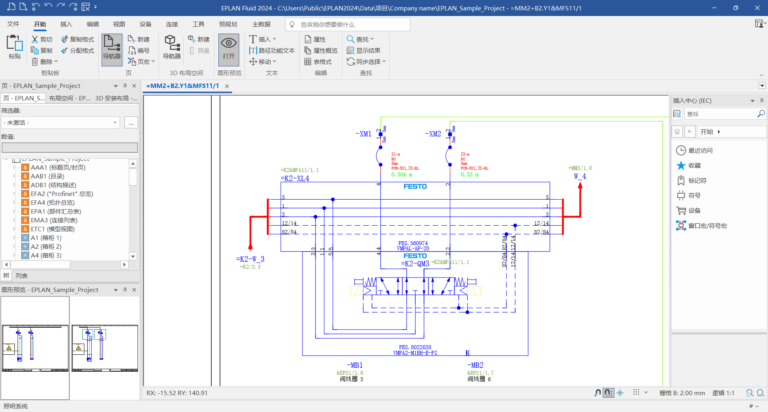The height and width of the screenshot is (412, 768).
Task: Click 窗口宏/符号宏 in the Insert Center
Action: click(x=701, y=226)
